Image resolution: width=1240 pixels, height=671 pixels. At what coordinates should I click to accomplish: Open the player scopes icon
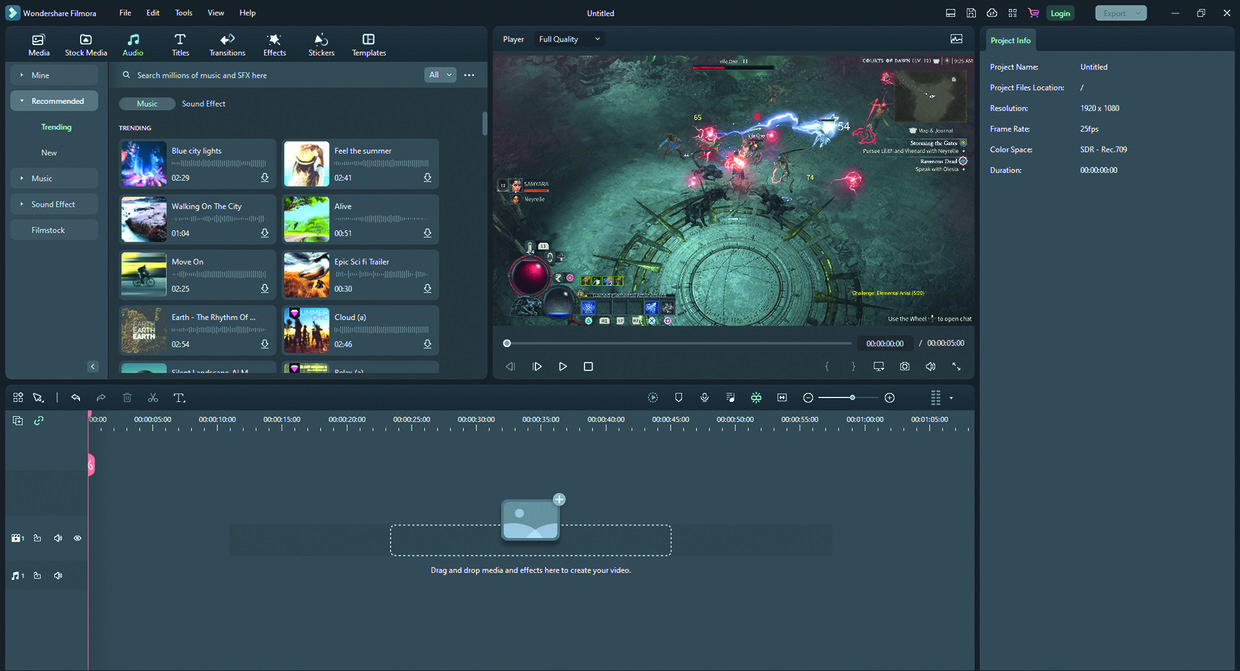[956, 39]
